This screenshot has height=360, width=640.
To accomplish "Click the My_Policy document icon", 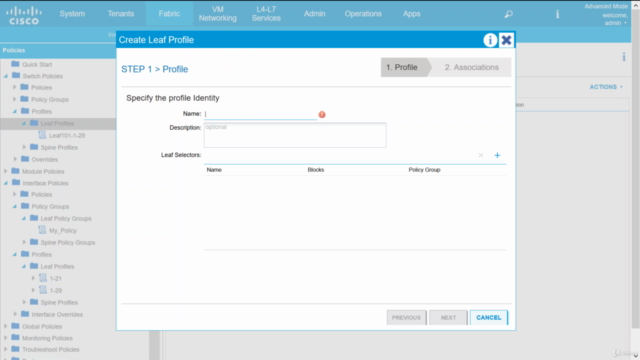I will pyautogui.click(x=42, y=230).
